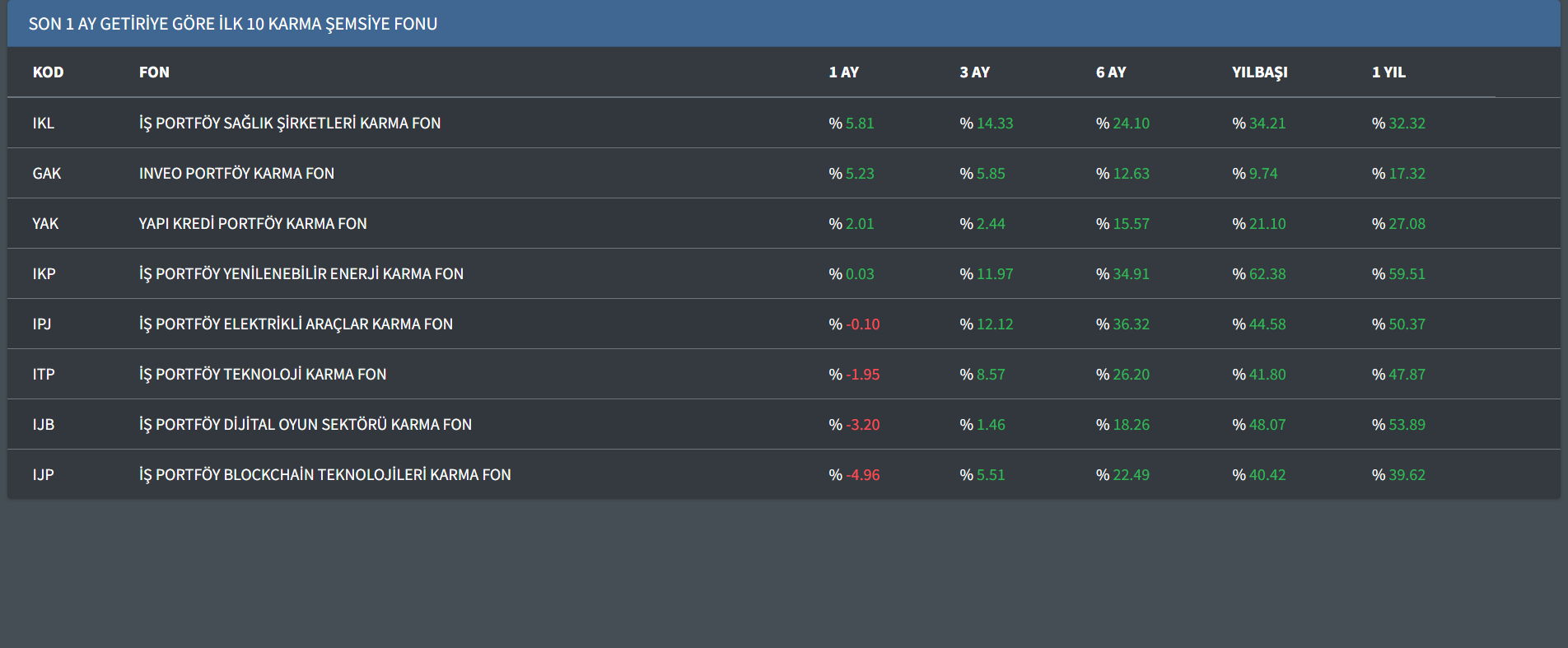Click İŞ PORTFÖY ELEKTRİKLİ ARAÇLAR KARMA FON
The height and width of the screenshot is (648, 1568).
[x=296, y=324]
